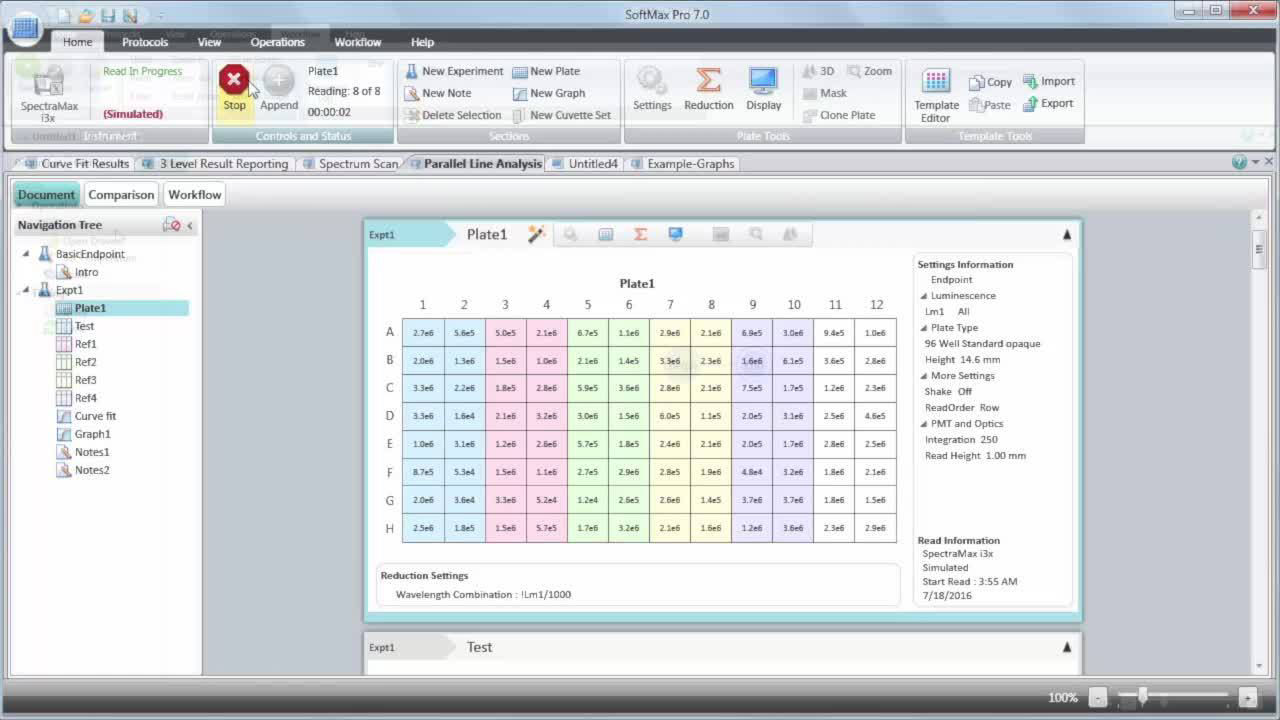Collapse the PMT and Optics section
This screenshot has width=1280, height=720.
pyautogui.click(x=922, y=423)
